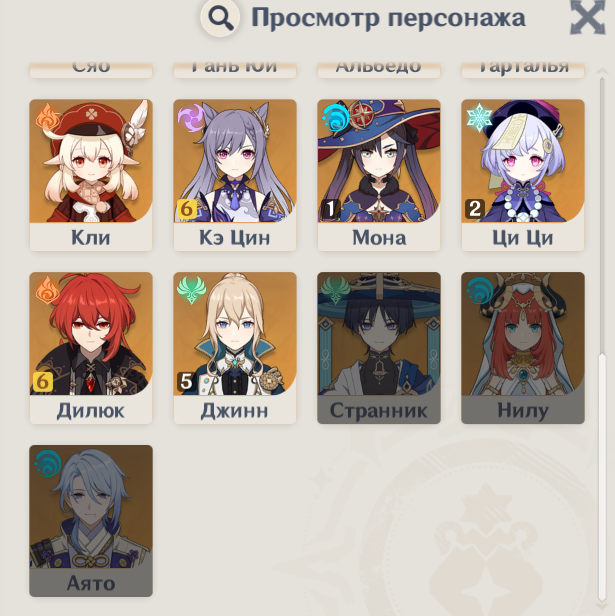Open the greyed-out Странник card
This screenshot has width=615, height=616.
pyautogui.click(x=379, y=348)
